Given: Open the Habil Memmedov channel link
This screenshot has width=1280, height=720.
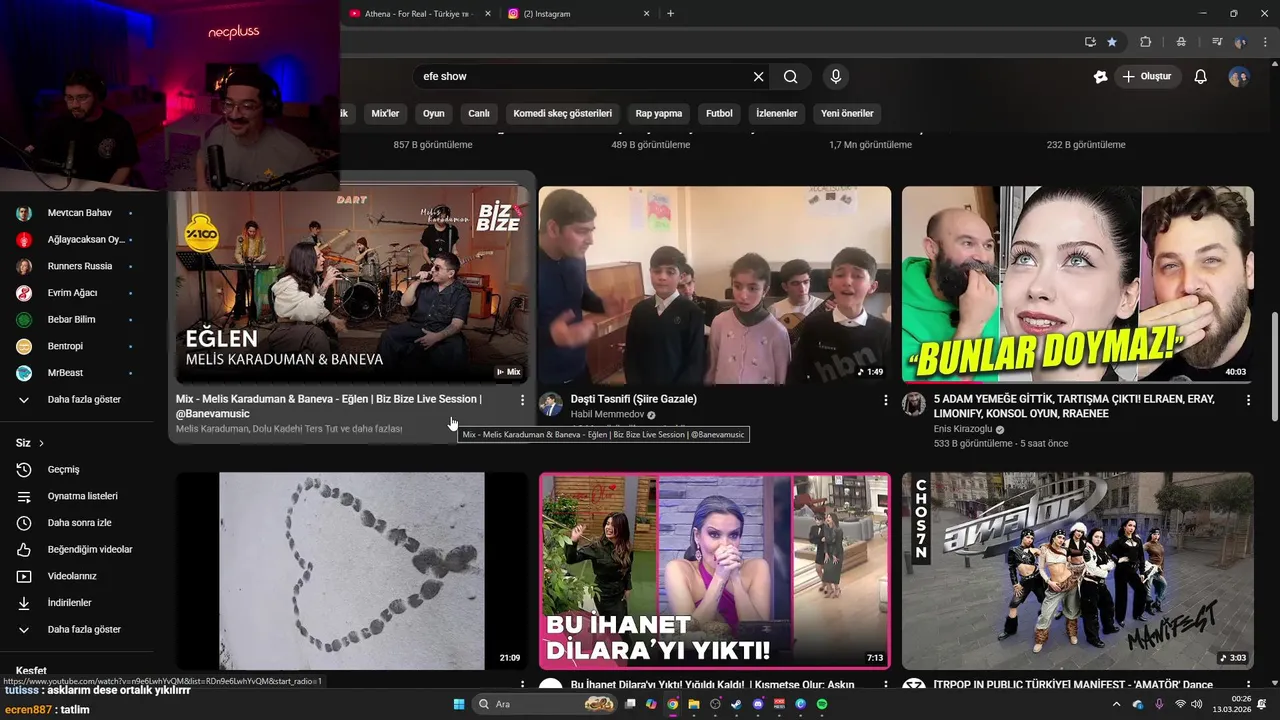Looking at the screenshot, I should [x=607, y=414].
